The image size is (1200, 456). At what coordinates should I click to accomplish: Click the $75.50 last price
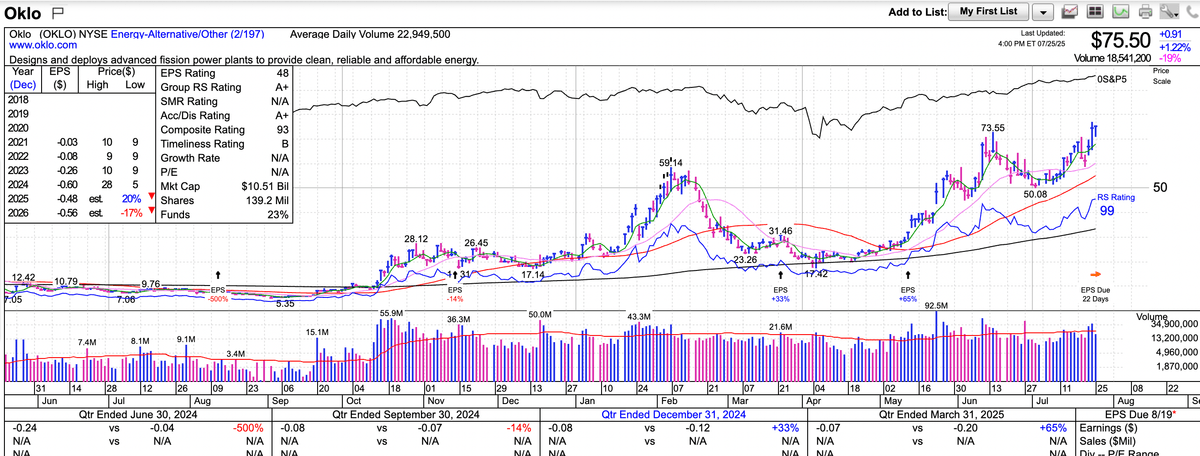coord(1122,42)
